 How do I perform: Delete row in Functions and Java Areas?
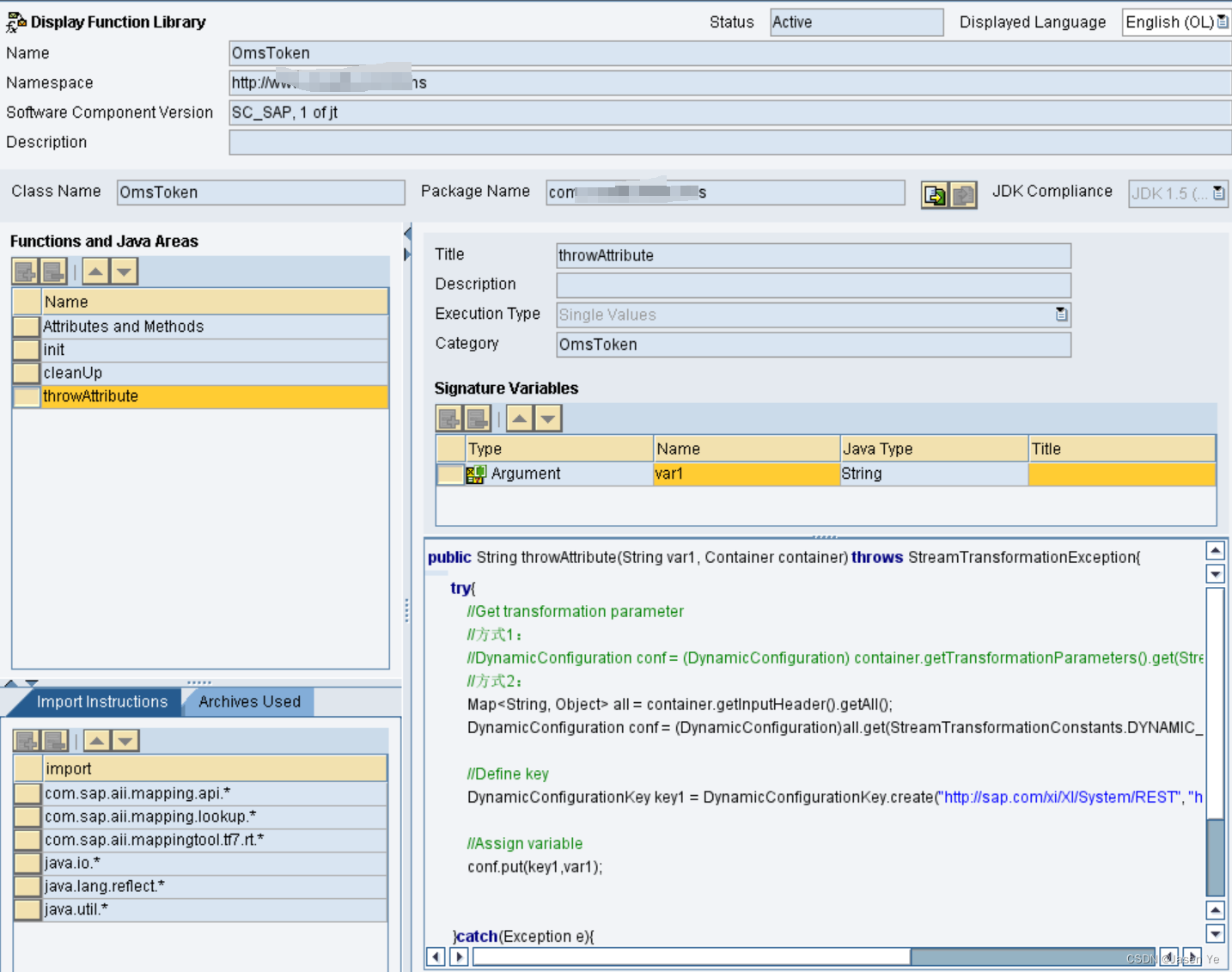pos(53,272)
